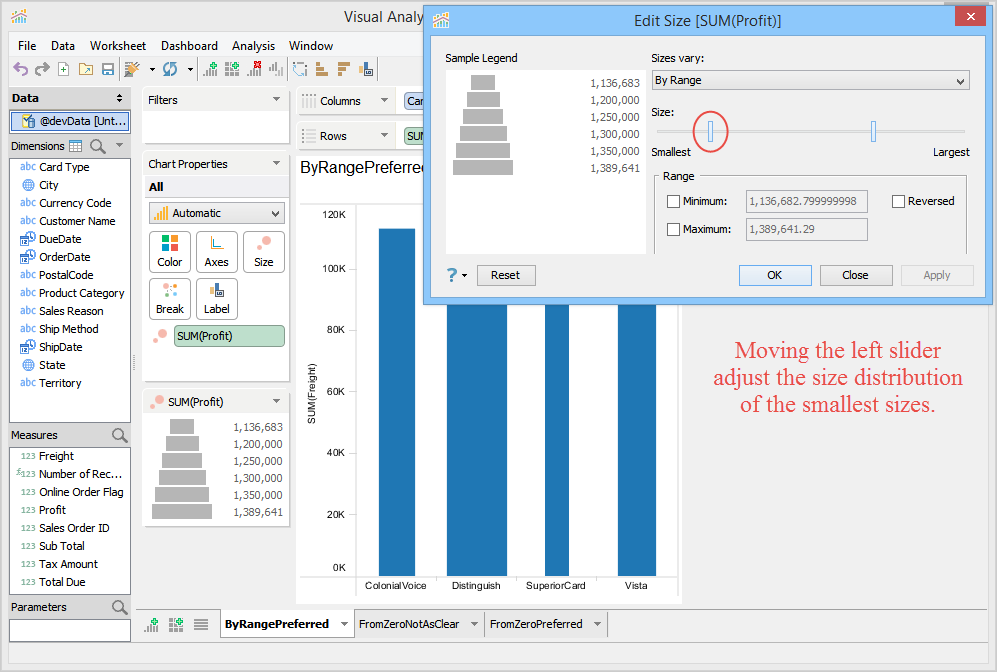Expand the Automatic mark type dropdown
The height and width of the screenshot is (672, 997).
click(217, 213)
